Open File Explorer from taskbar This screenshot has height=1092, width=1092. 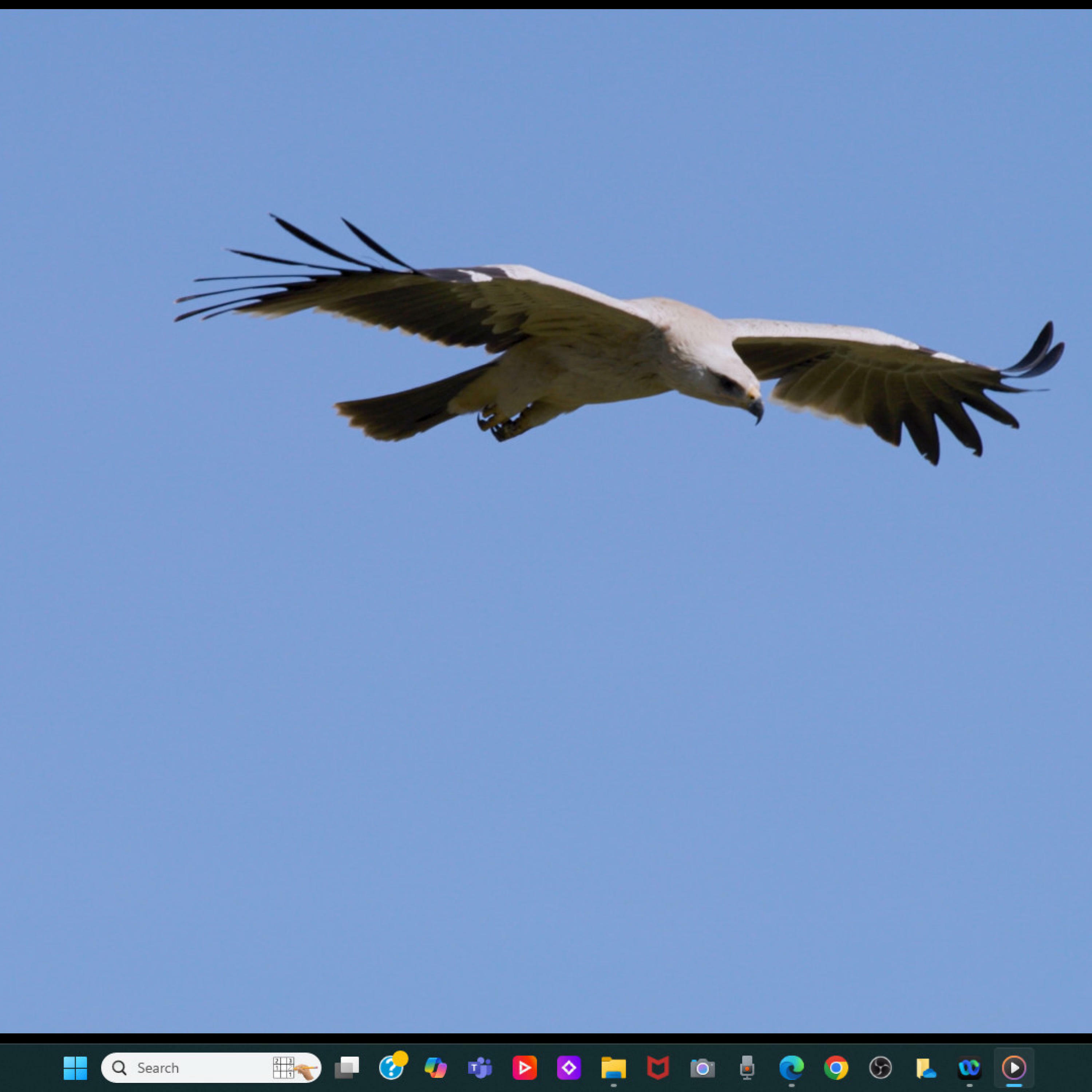[613, 1068]
